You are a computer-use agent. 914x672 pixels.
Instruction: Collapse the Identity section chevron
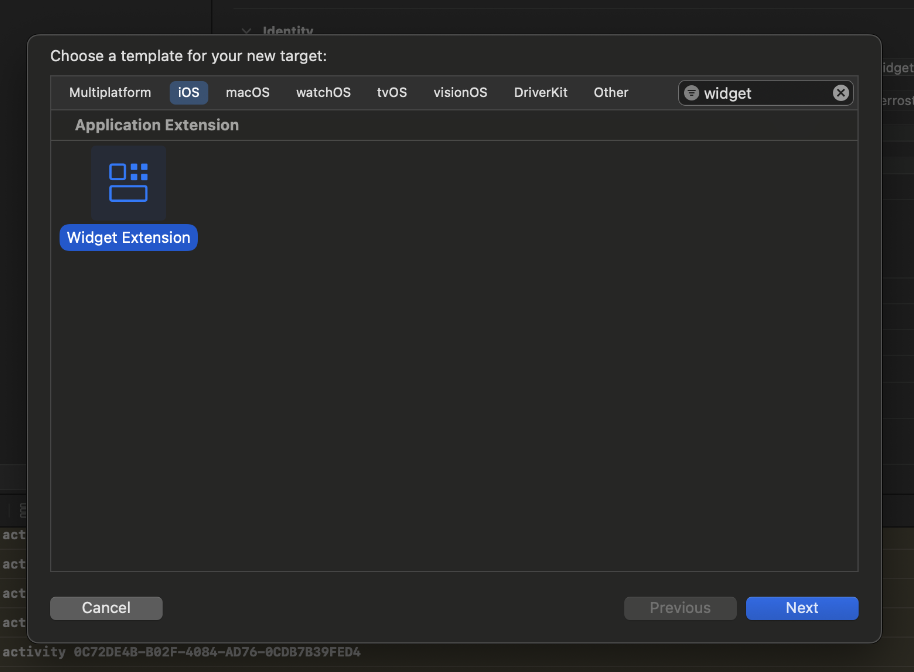click(247, 31)
